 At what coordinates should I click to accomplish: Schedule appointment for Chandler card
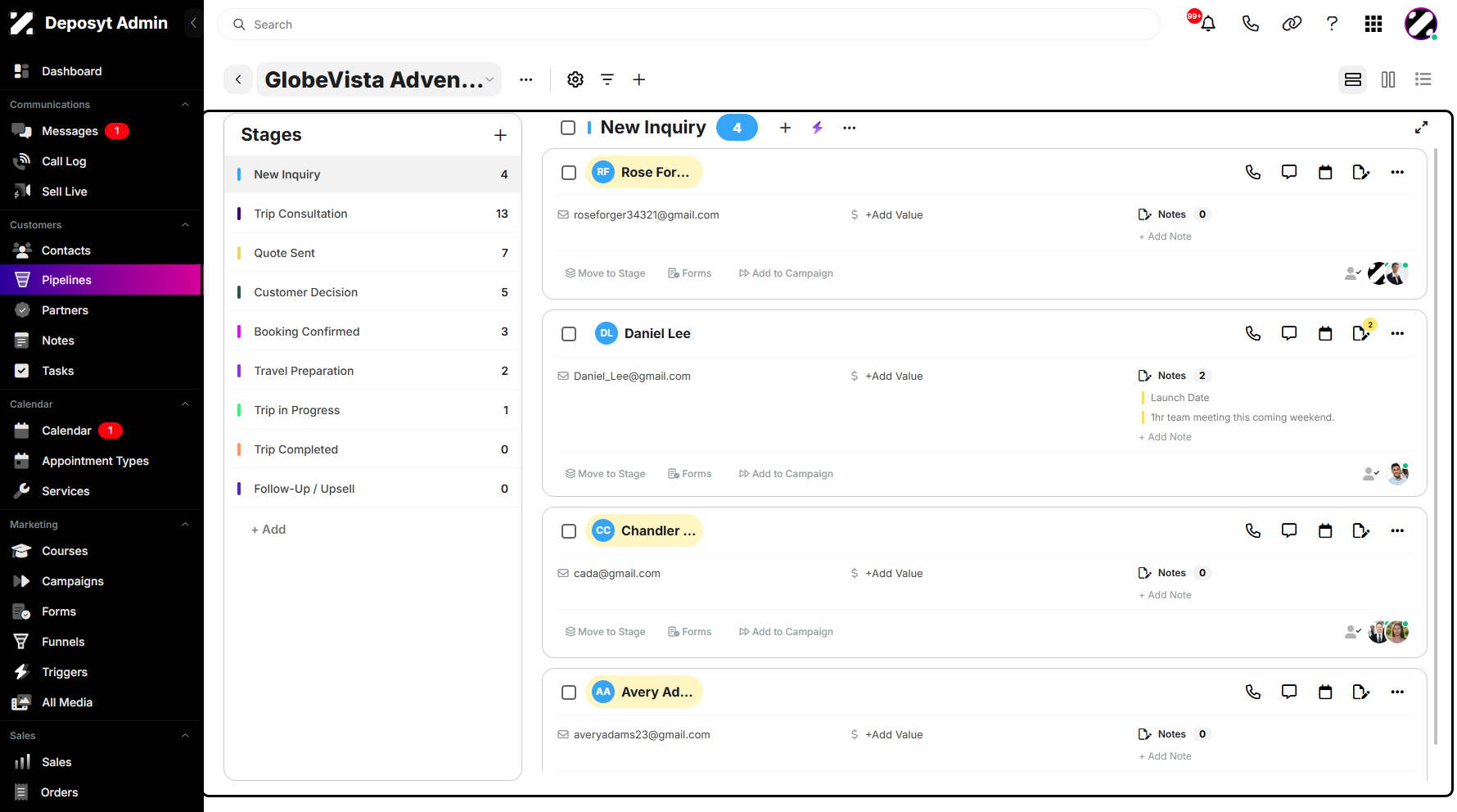pos(1325,530)
